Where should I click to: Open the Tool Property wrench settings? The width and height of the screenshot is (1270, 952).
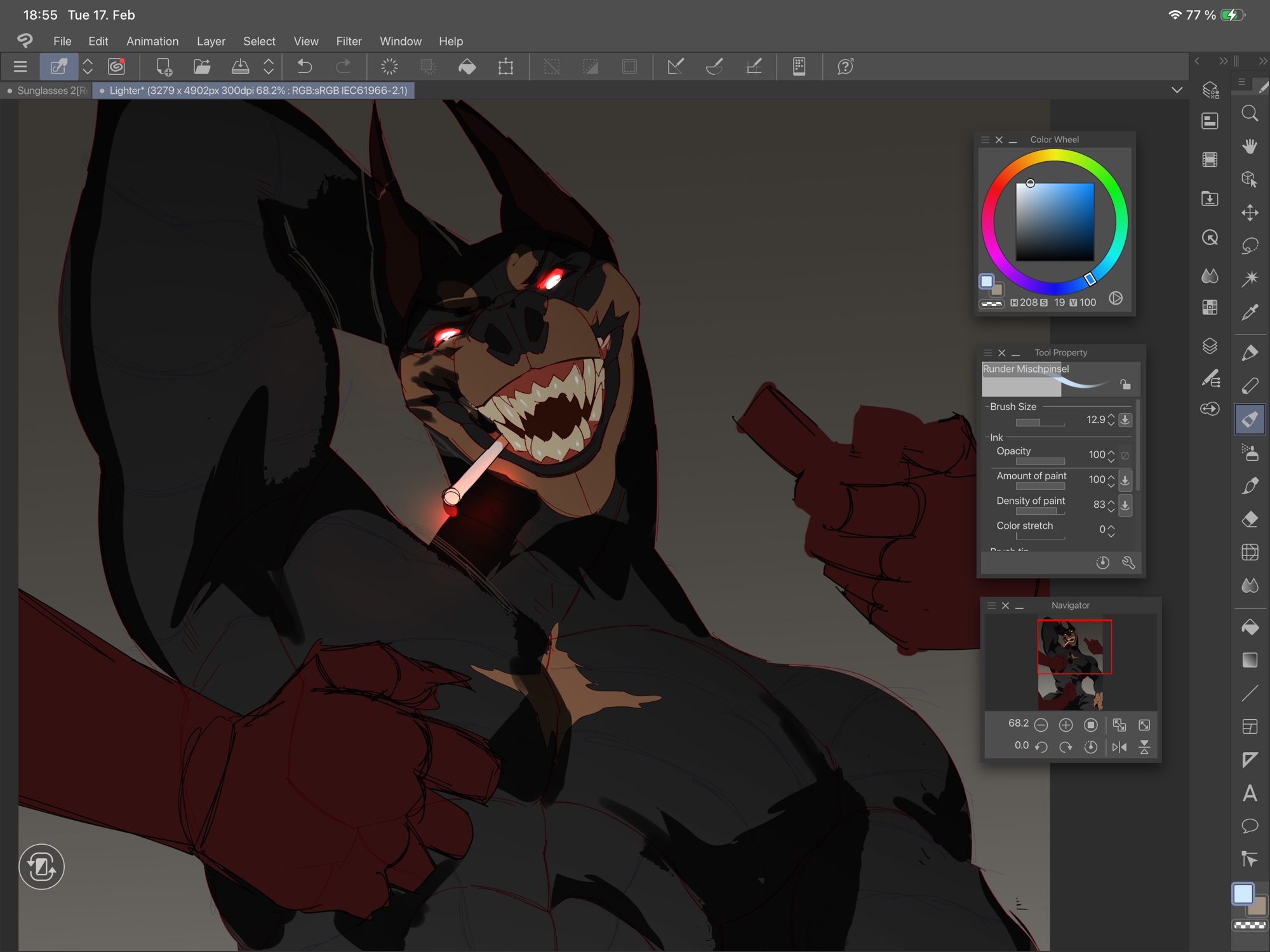(1128, 562)
